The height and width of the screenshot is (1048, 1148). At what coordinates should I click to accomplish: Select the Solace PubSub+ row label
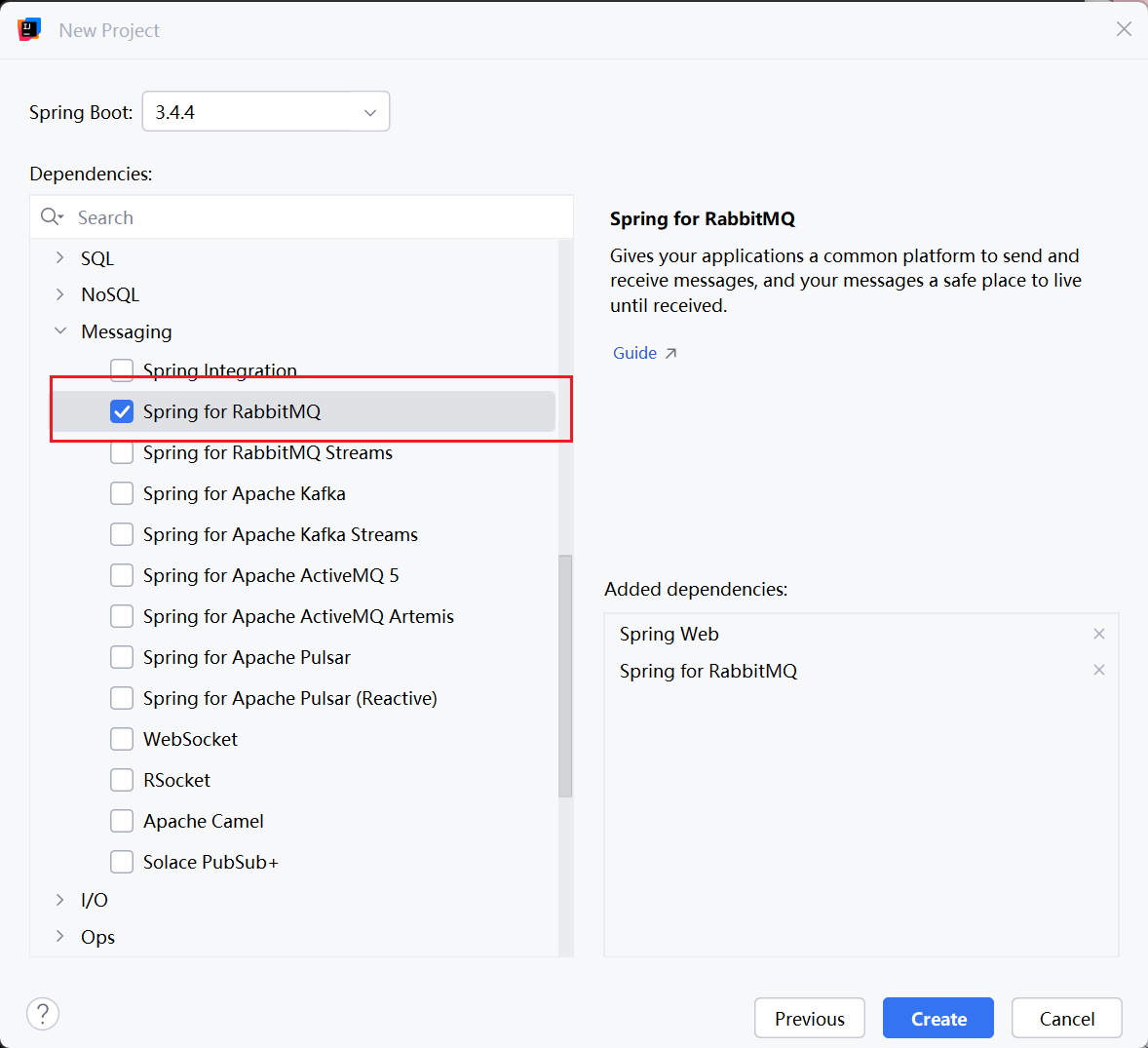[210, 863]
